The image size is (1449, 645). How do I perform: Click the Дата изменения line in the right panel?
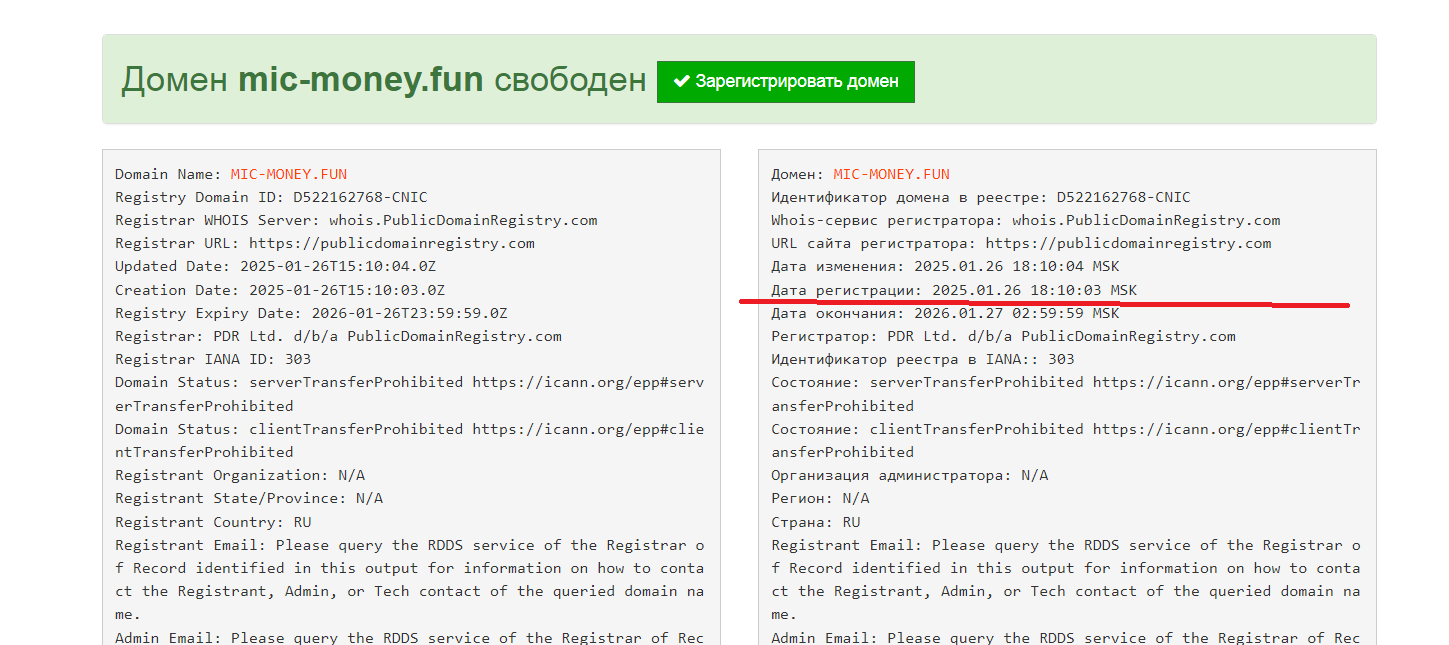click(x=945, y=266)
